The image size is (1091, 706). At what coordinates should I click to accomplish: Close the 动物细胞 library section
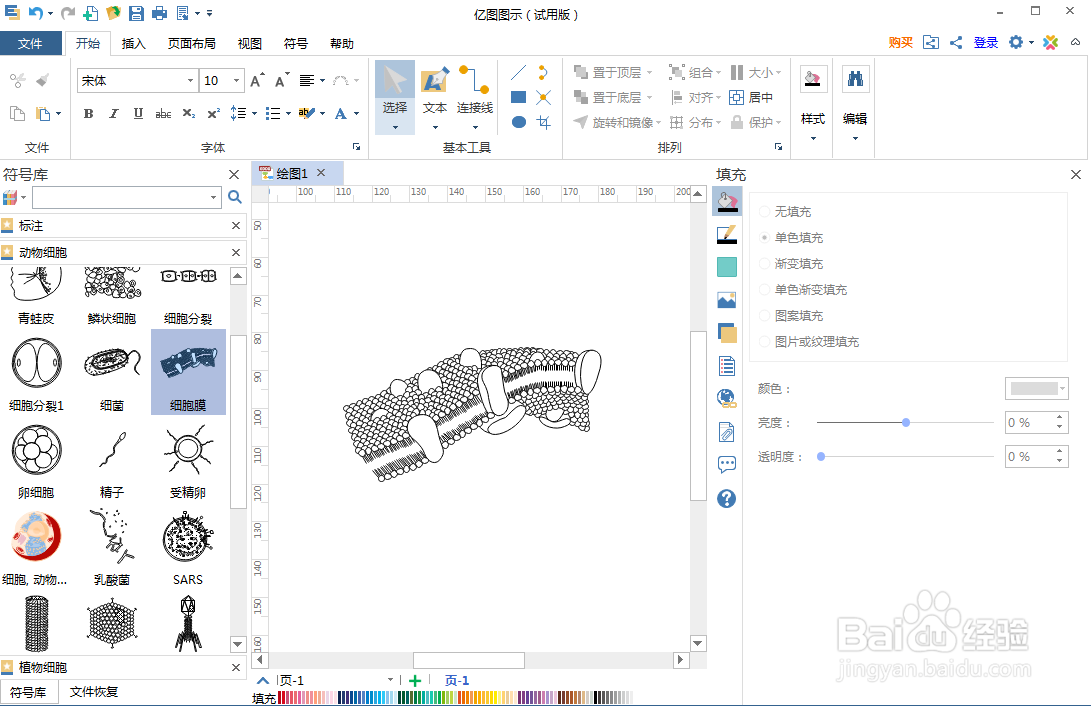pos(236,252)
